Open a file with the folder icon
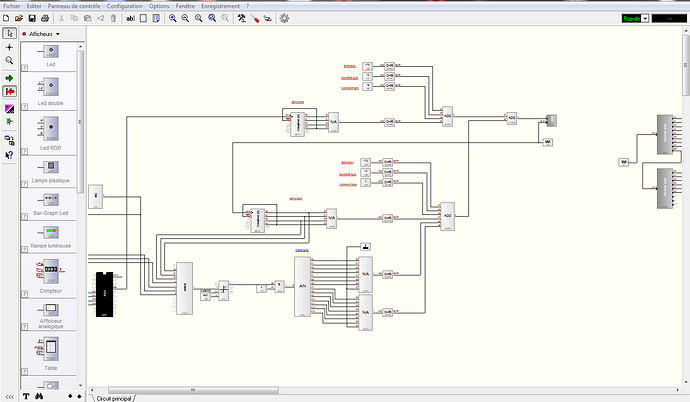The width and height of the screenshot is (690, 402). click(19, 18)
